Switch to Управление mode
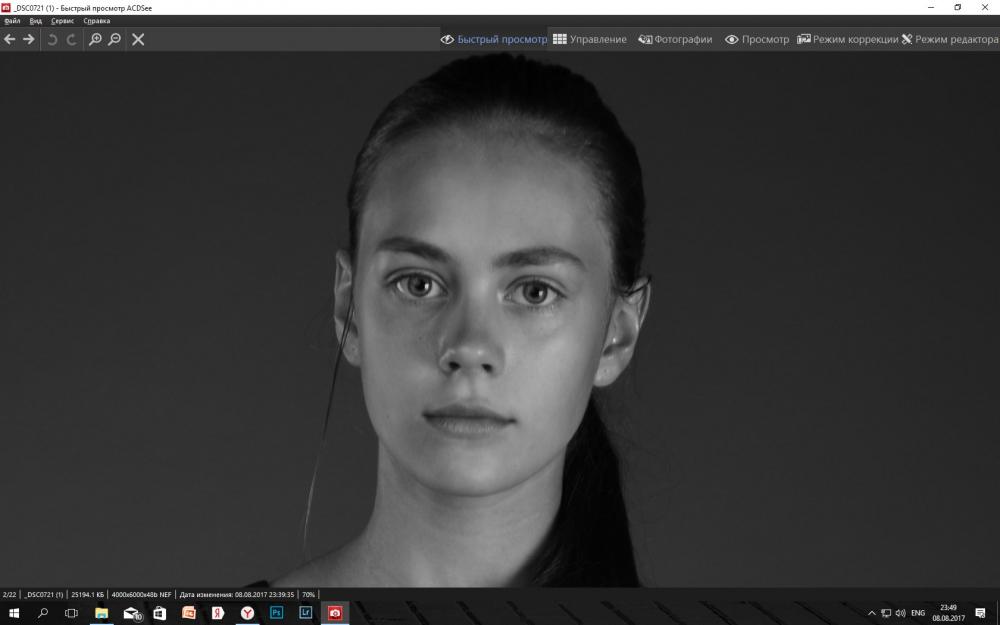Viewport: 1000px width, 625px height. [x=590, y=40]
